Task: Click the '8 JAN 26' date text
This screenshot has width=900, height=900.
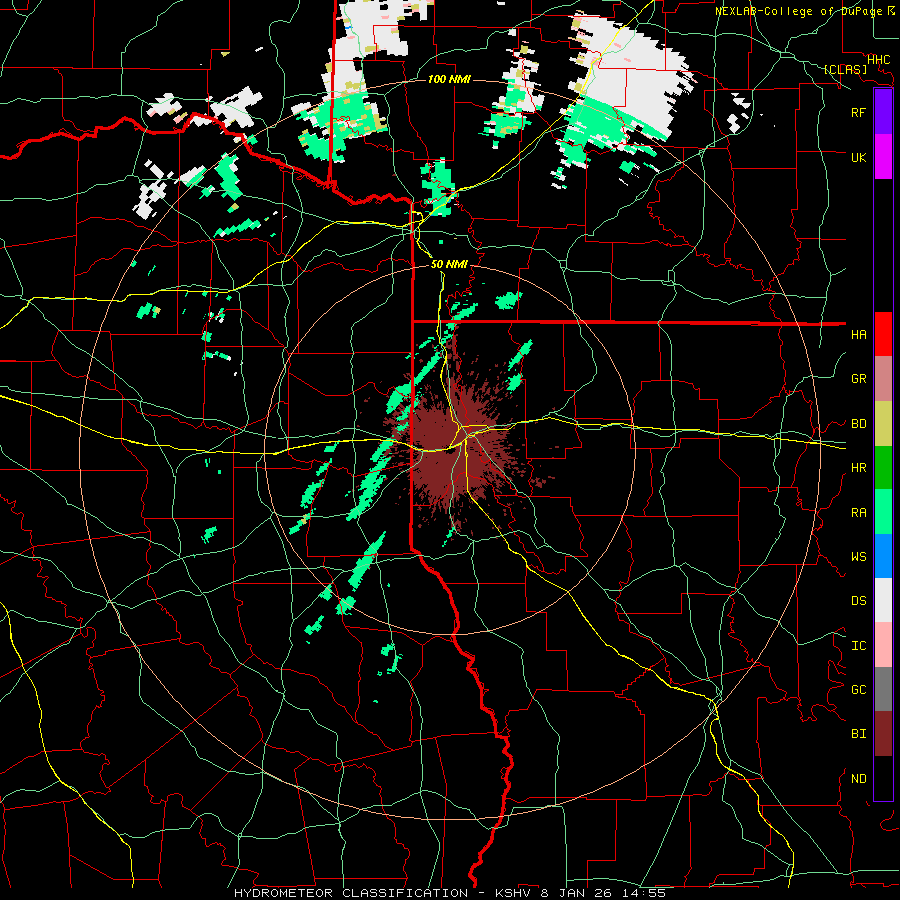Action: click(578, 893)
